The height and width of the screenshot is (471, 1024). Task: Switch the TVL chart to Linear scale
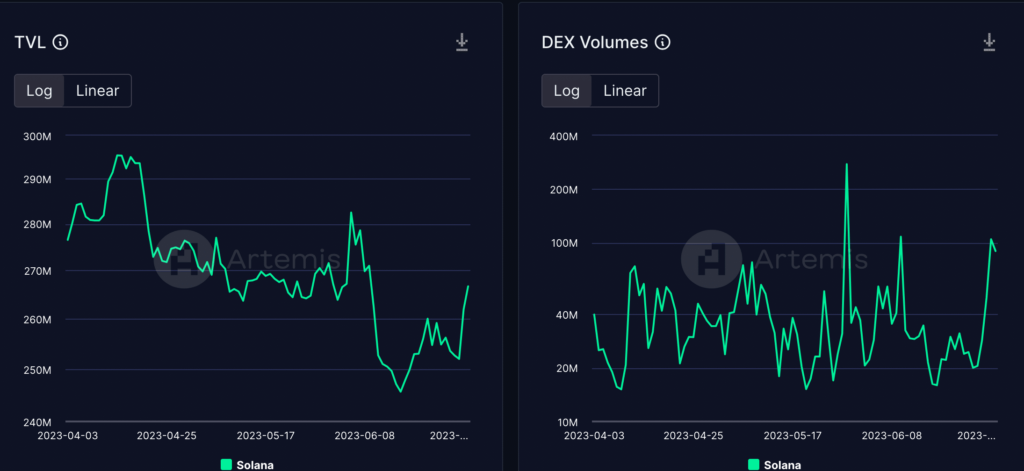[97, 90]
